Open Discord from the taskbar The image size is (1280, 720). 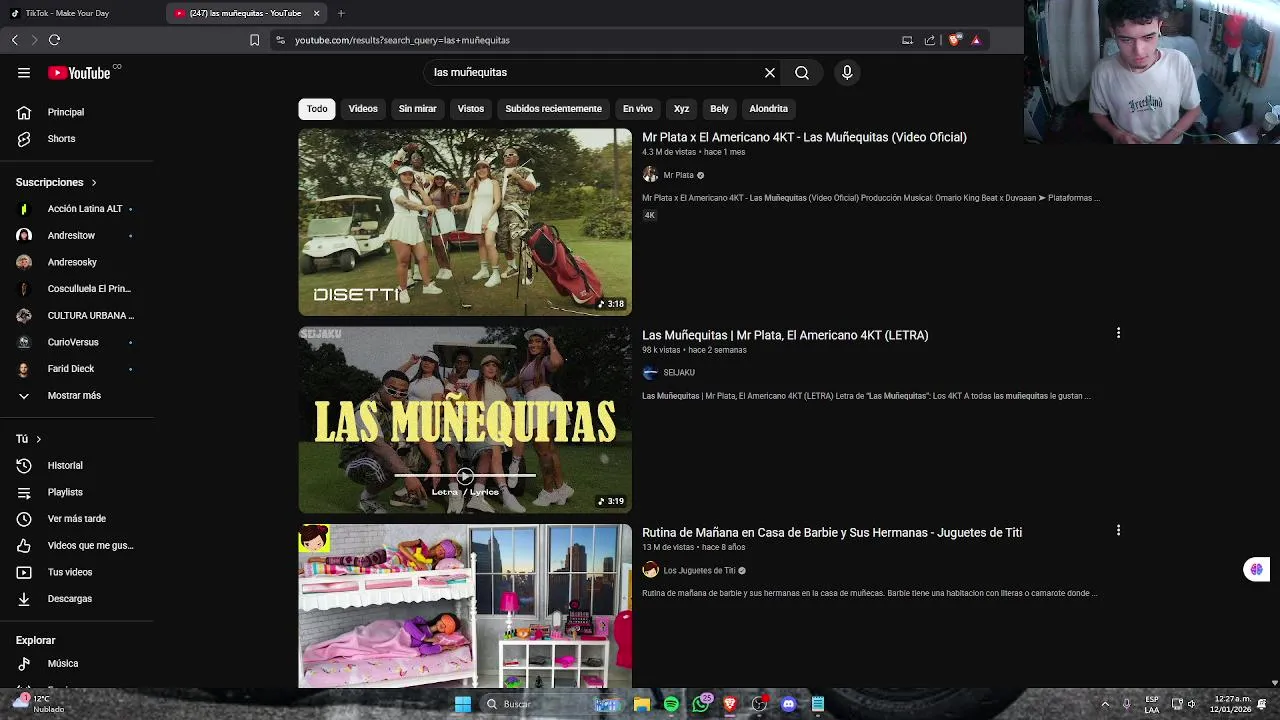(788, 704)
